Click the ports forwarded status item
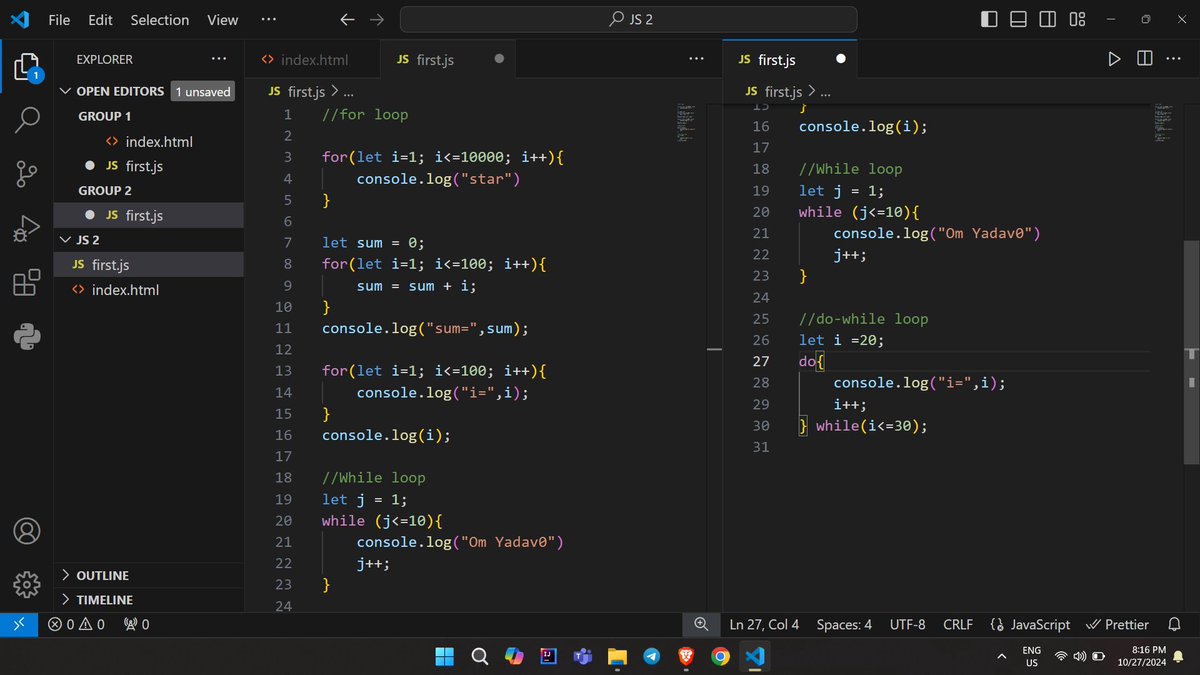 [x=137, y=625]
